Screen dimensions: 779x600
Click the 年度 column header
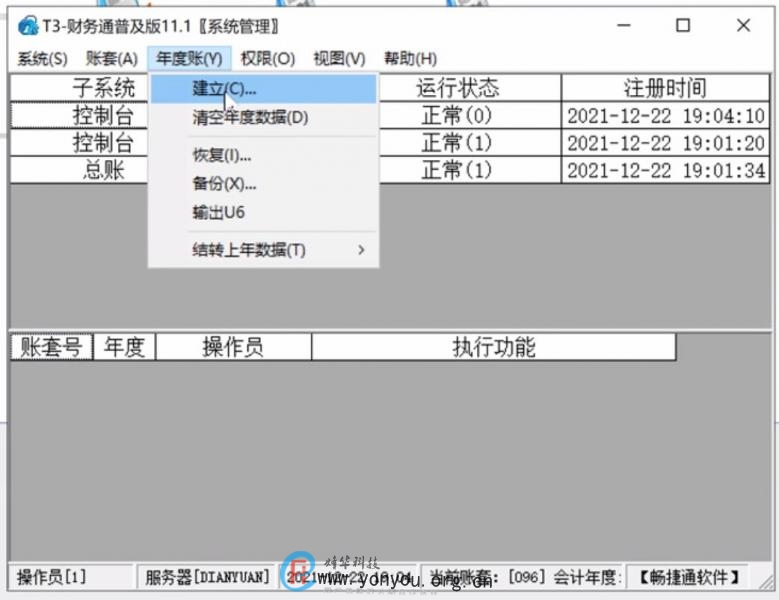[124, 347]
